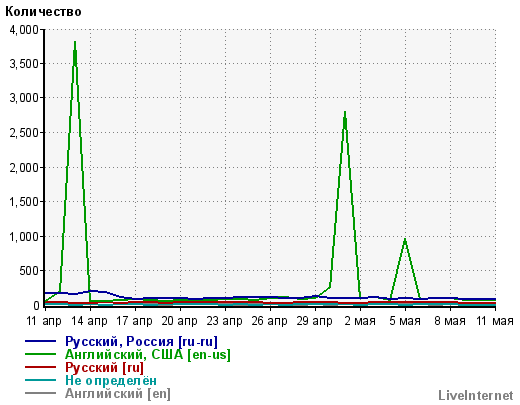Click the green peak before 2 мая
The height and width of the screenshot is (405, 520).
345,112
